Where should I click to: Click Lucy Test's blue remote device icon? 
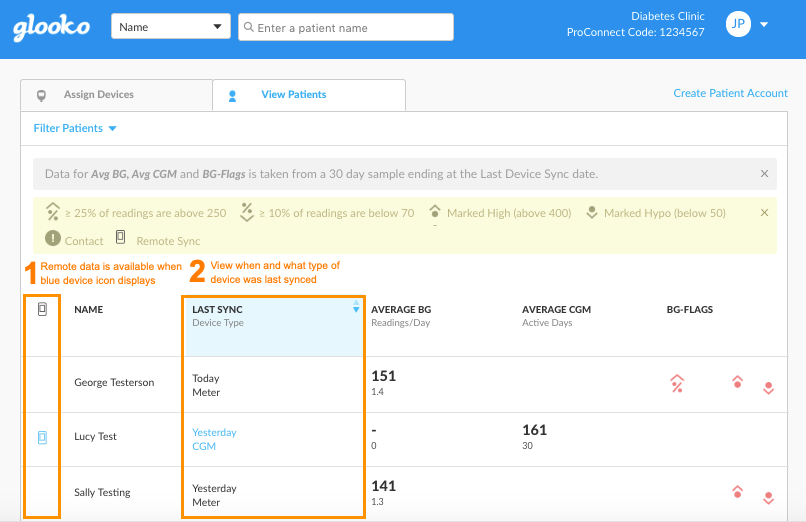(x=43, y=437)
